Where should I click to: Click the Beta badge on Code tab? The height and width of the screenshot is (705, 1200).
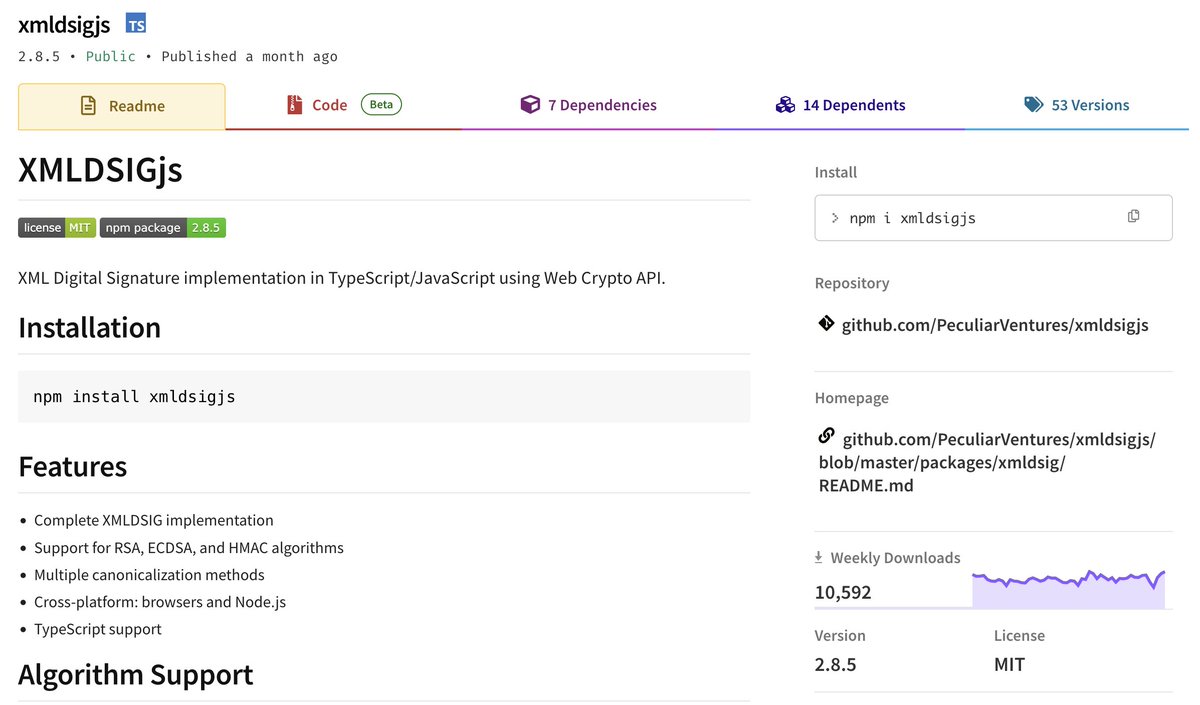coord(381,104)
